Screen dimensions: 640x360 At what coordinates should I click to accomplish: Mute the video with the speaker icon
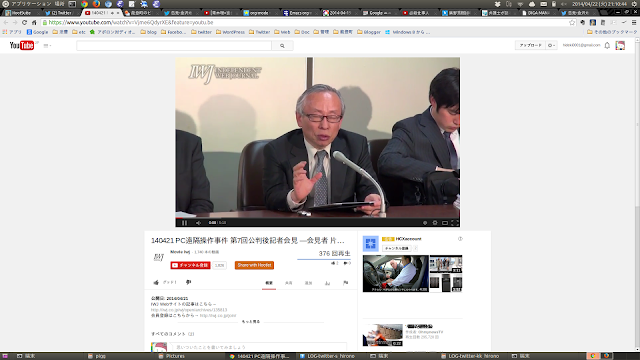(x=198, y=223)
